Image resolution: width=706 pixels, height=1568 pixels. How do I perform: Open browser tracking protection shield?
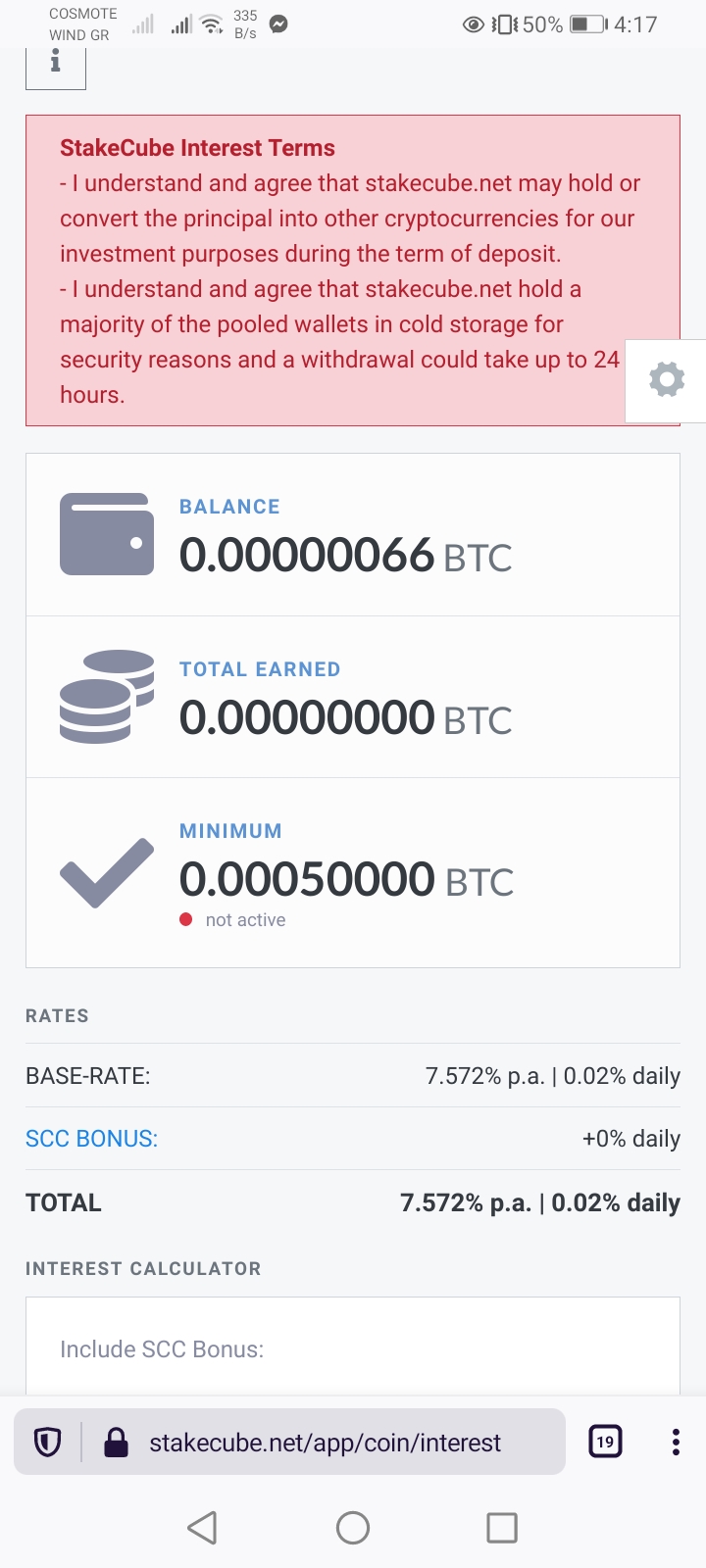pyautogui.click(x=48, y=1442)
